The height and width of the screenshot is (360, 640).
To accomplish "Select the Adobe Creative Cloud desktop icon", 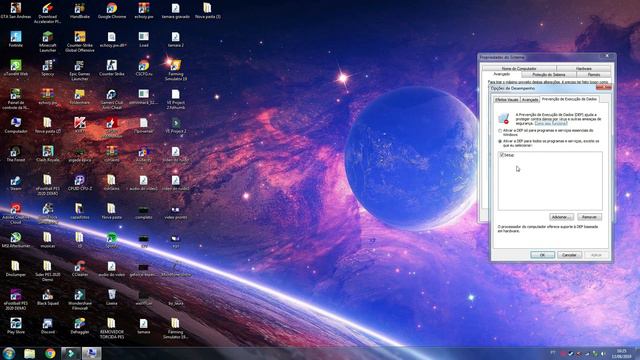I will [16, 213].
